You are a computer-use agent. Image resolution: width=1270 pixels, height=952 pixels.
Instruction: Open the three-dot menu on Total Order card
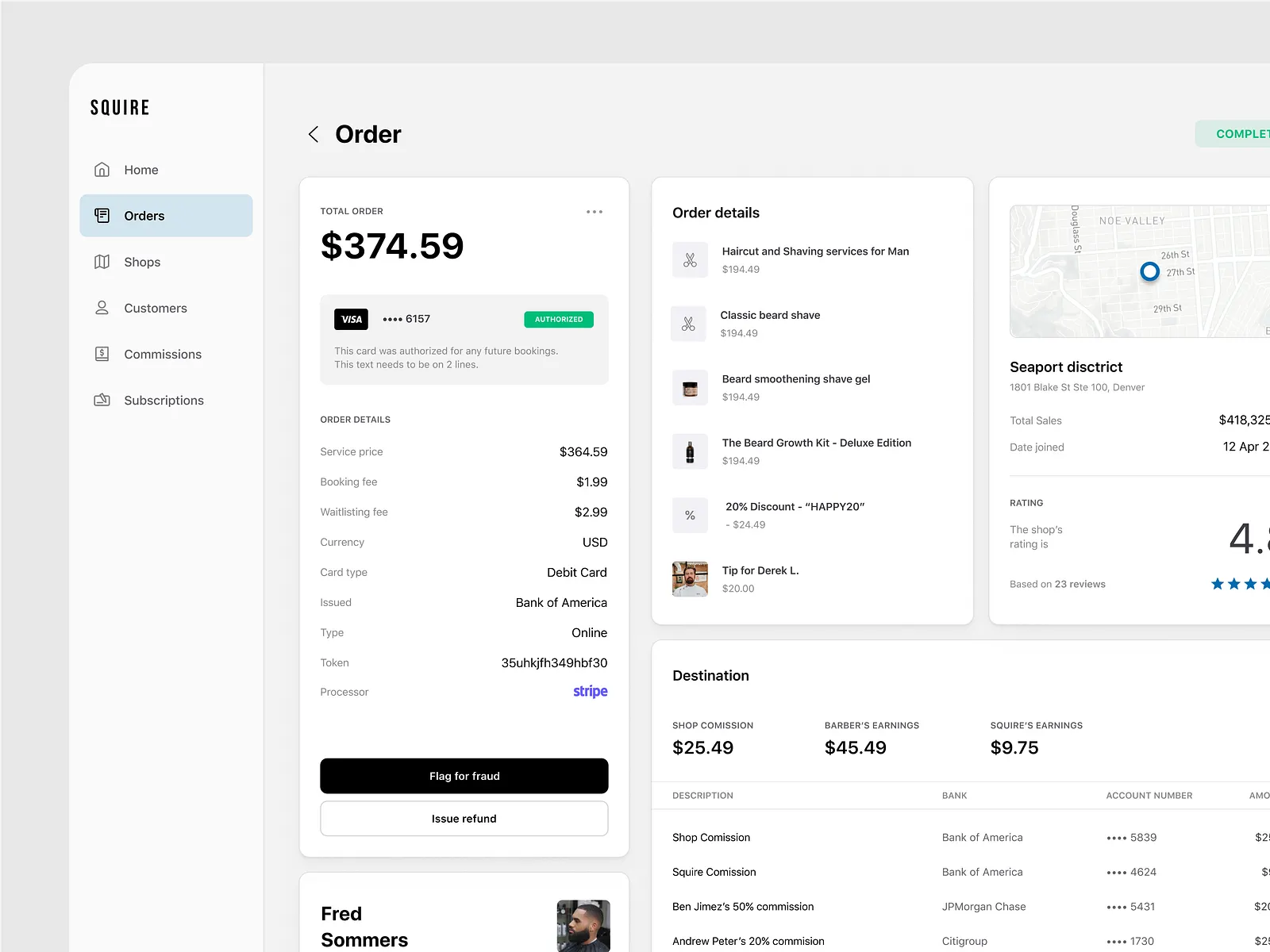[595, 212]
